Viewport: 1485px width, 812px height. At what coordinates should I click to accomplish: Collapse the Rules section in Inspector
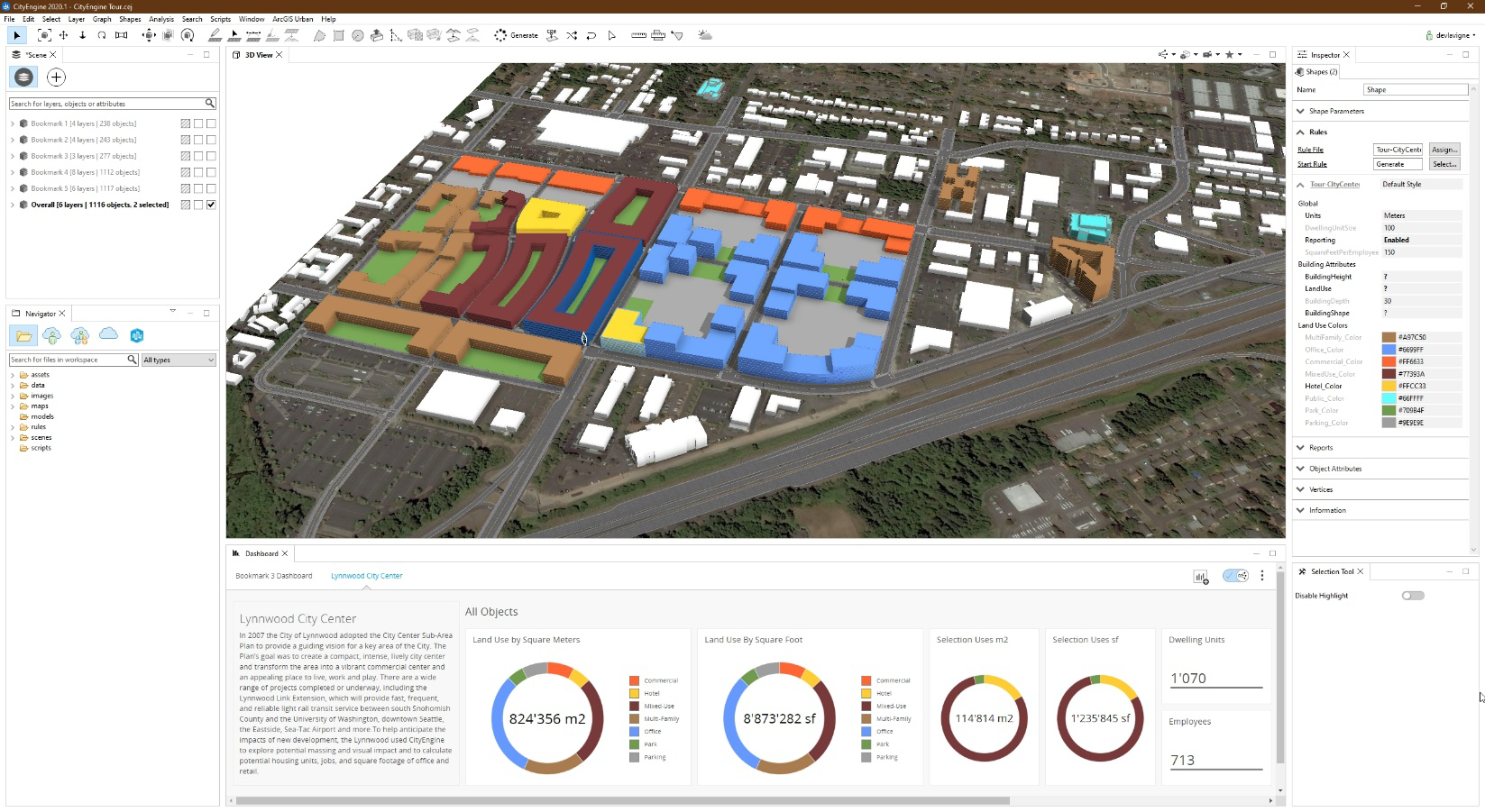1300,132
